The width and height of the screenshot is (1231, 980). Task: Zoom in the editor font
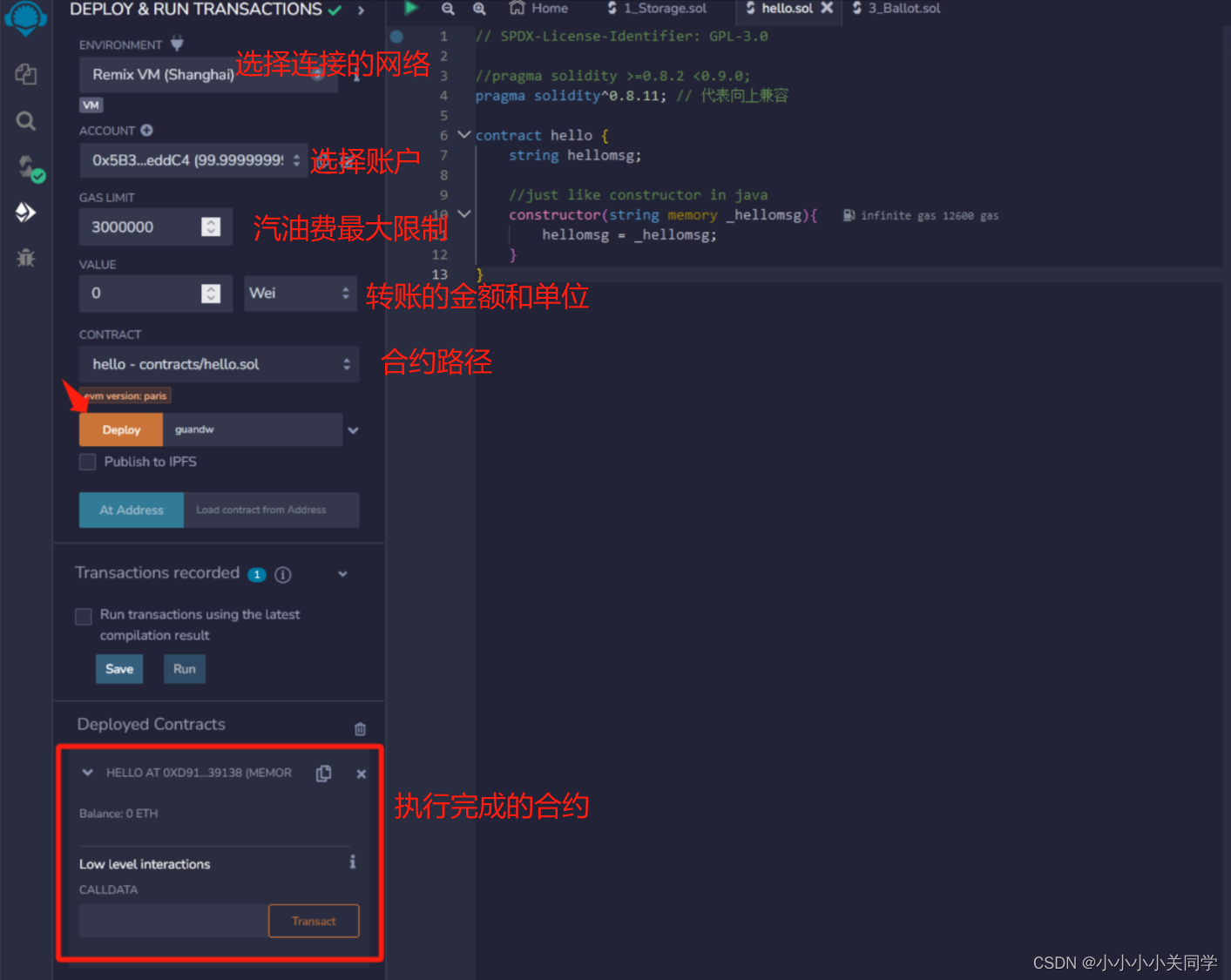[x=479, y=9]
